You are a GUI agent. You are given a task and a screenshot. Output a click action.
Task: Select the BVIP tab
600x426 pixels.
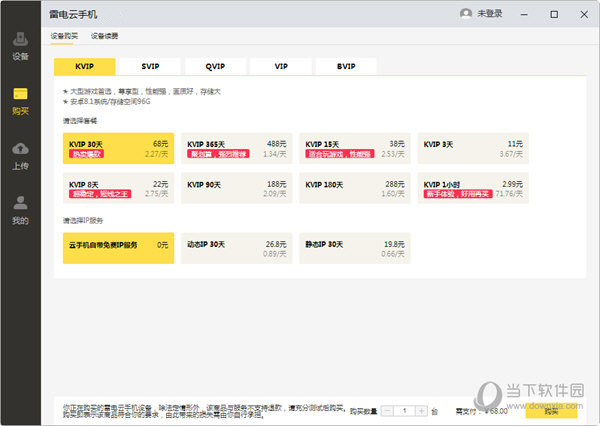[346, 66]
